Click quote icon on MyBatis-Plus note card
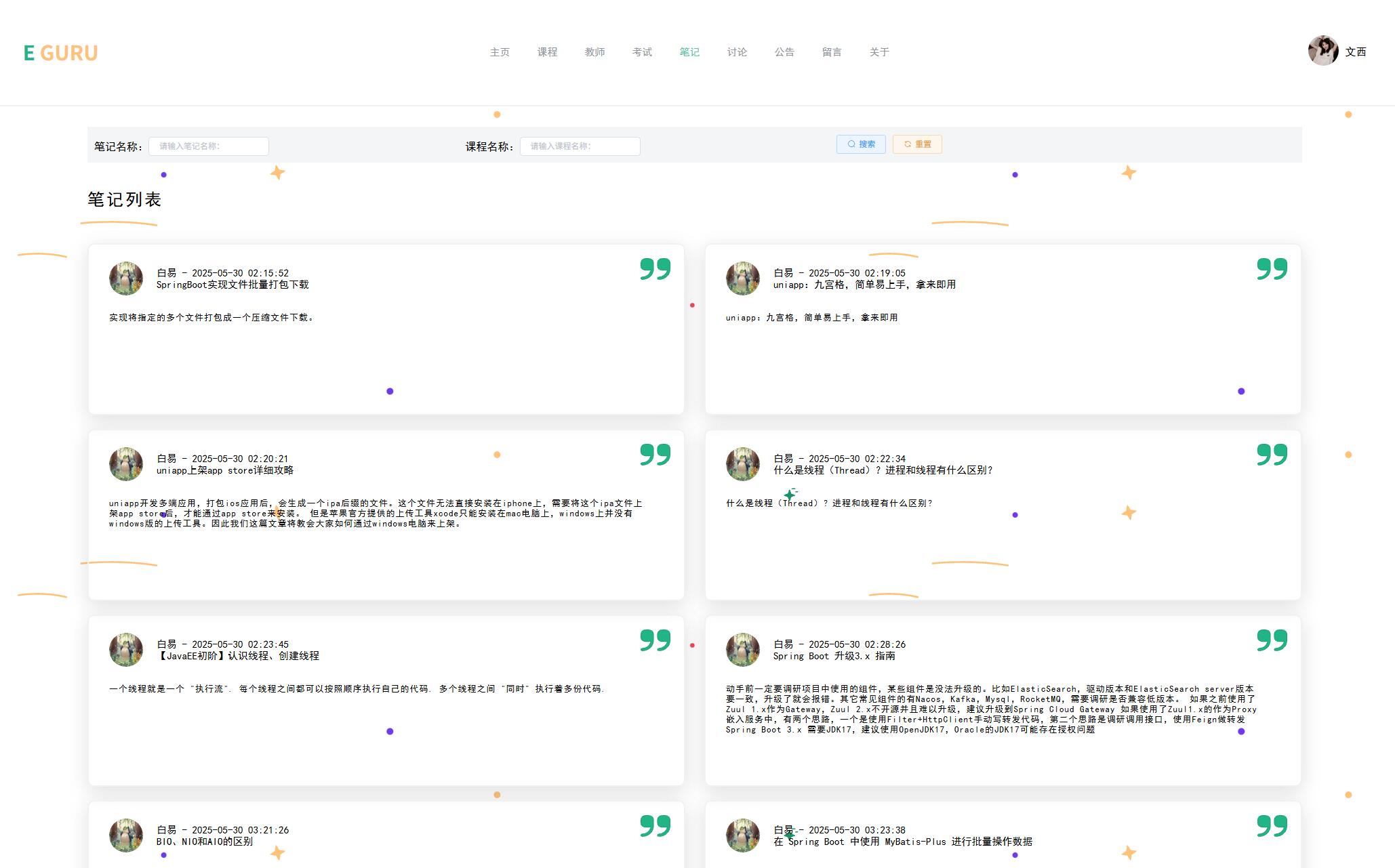The width and height of the screenshot is (1395, 868). click(x=1272, y=826)
